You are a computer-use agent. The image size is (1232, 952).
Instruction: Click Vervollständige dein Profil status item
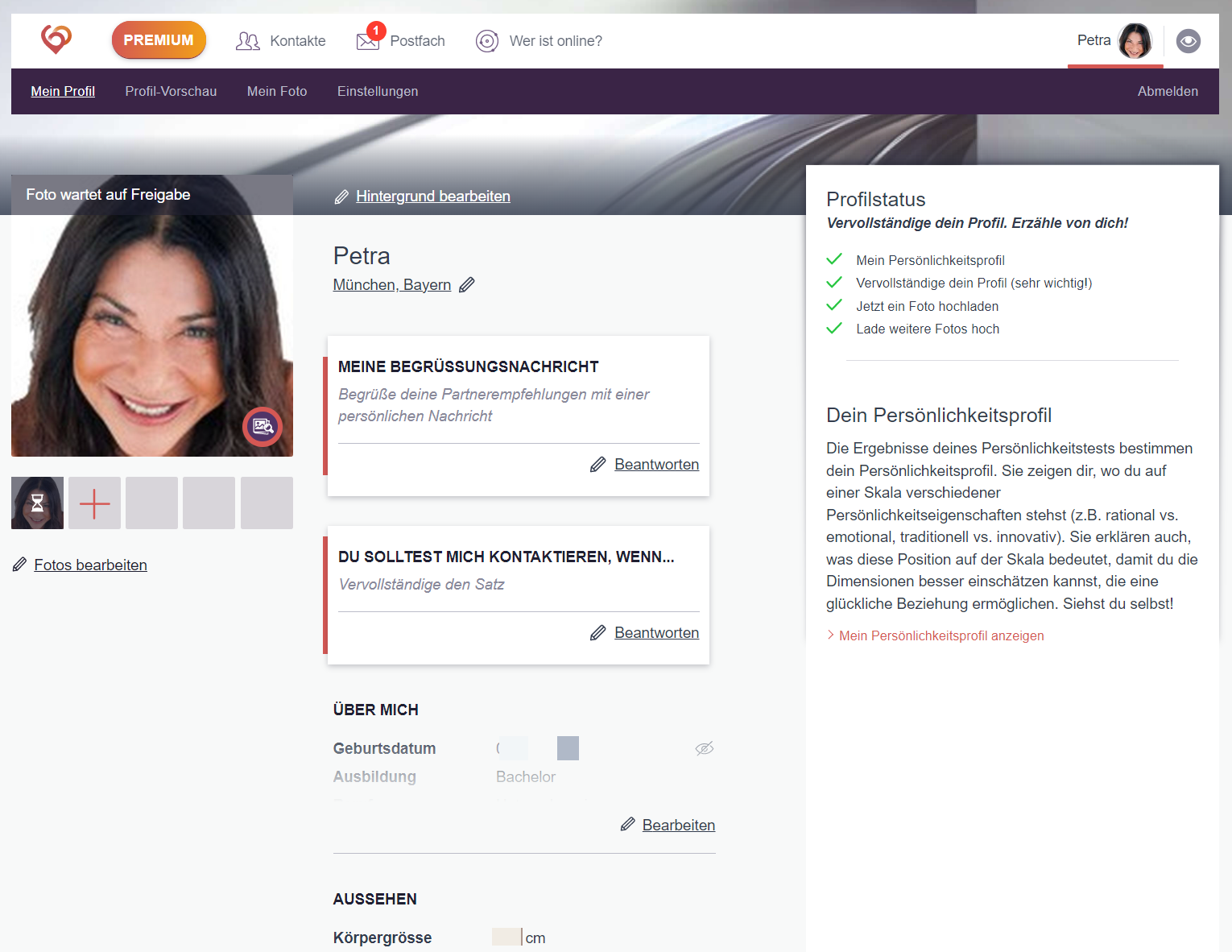pyautogui.click(x=974, y=283)
